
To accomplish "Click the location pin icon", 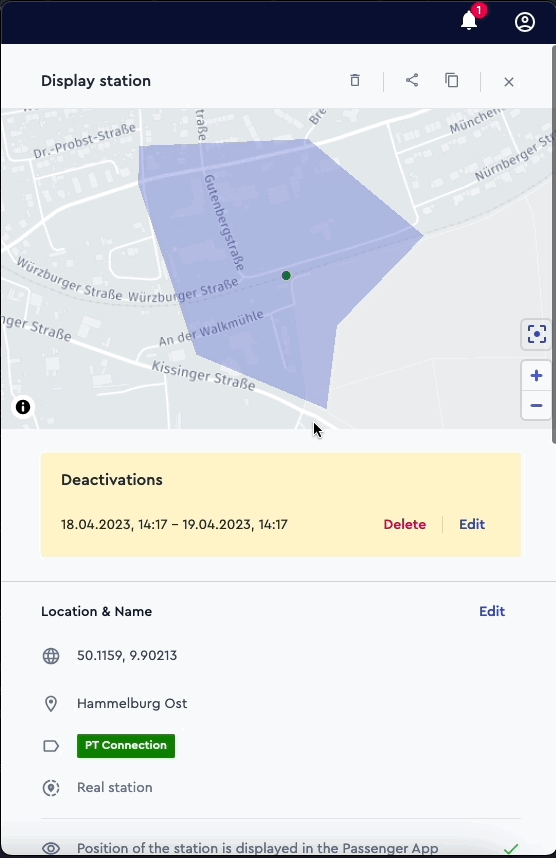I will pos(51,704).
